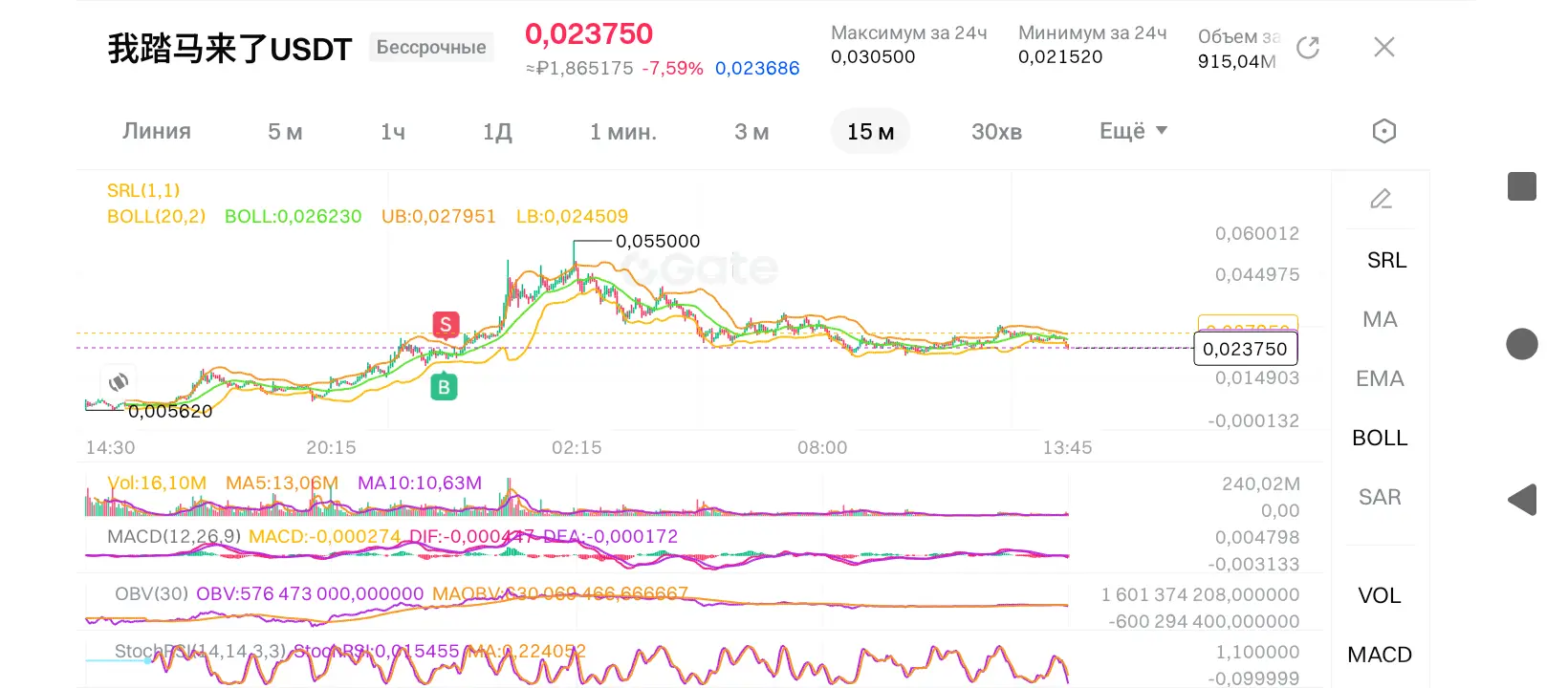Screen dimensions: 1568x688
Task: Switch chart to Линия view
Action: 157,131
